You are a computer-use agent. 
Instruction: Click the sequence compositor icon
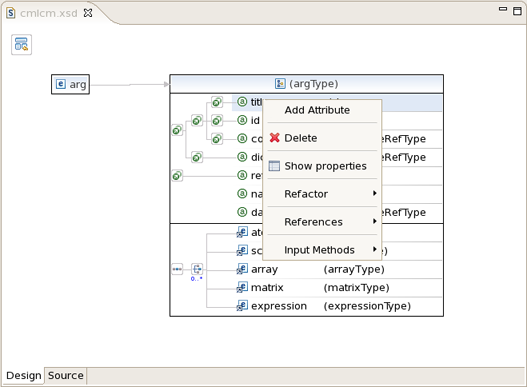pos(177,269)
